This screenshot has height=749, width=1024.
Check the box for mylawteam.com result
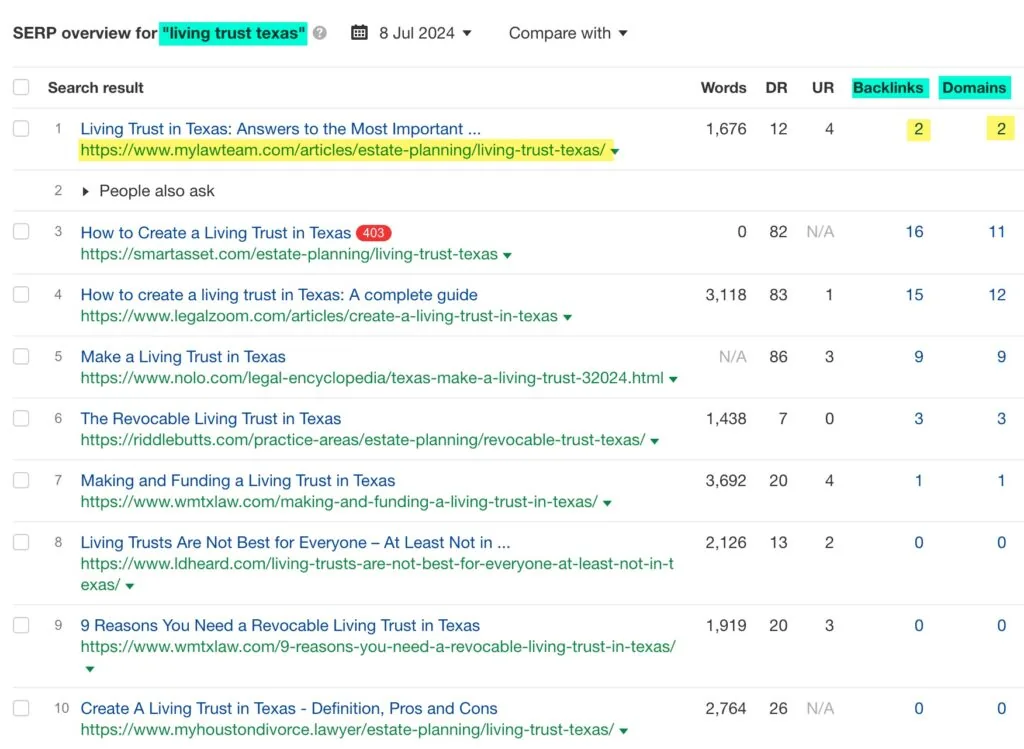coord(21,129)
